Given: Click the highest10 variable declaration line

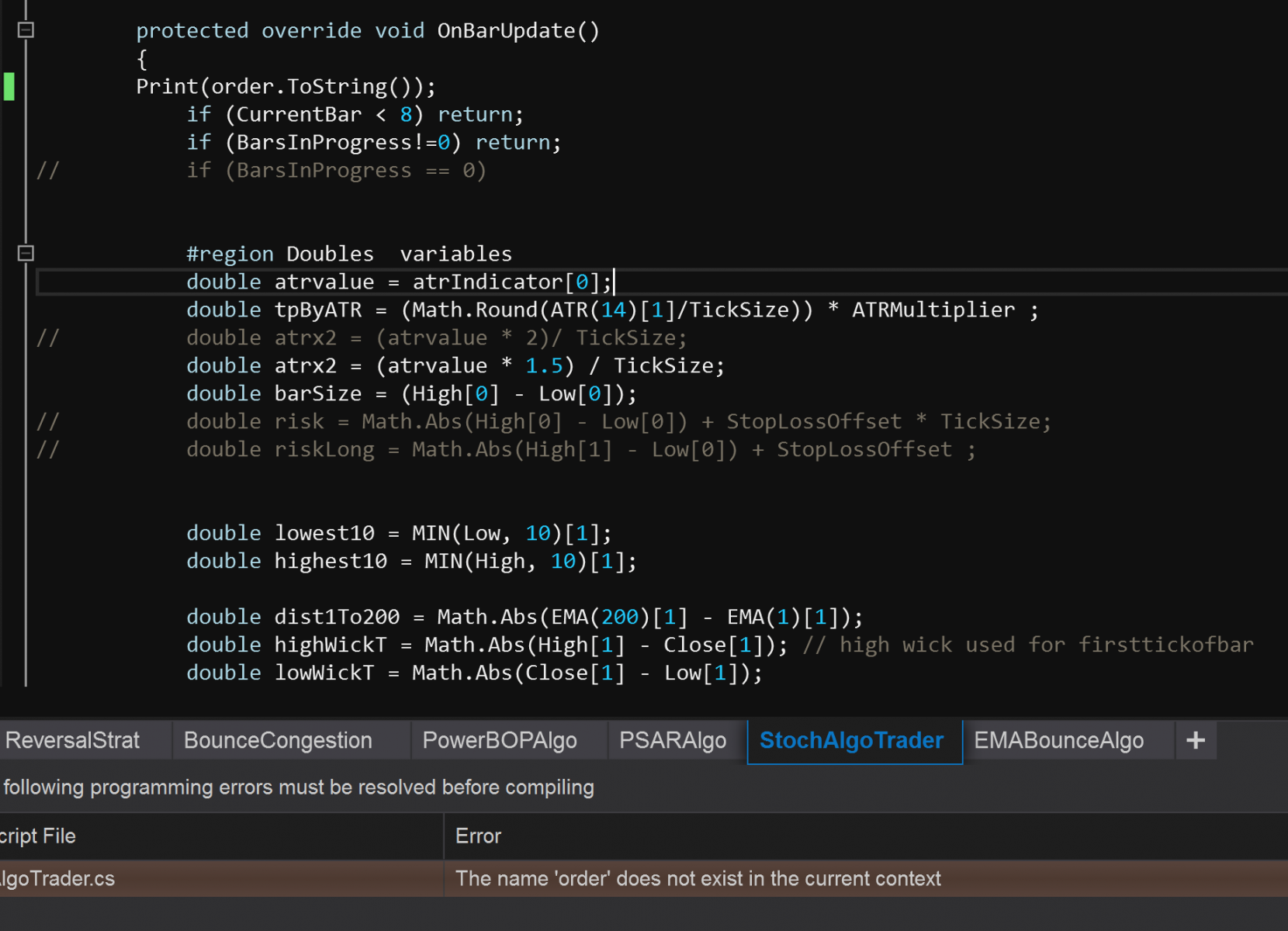Looking at the screenshot, I should (410, 561).
